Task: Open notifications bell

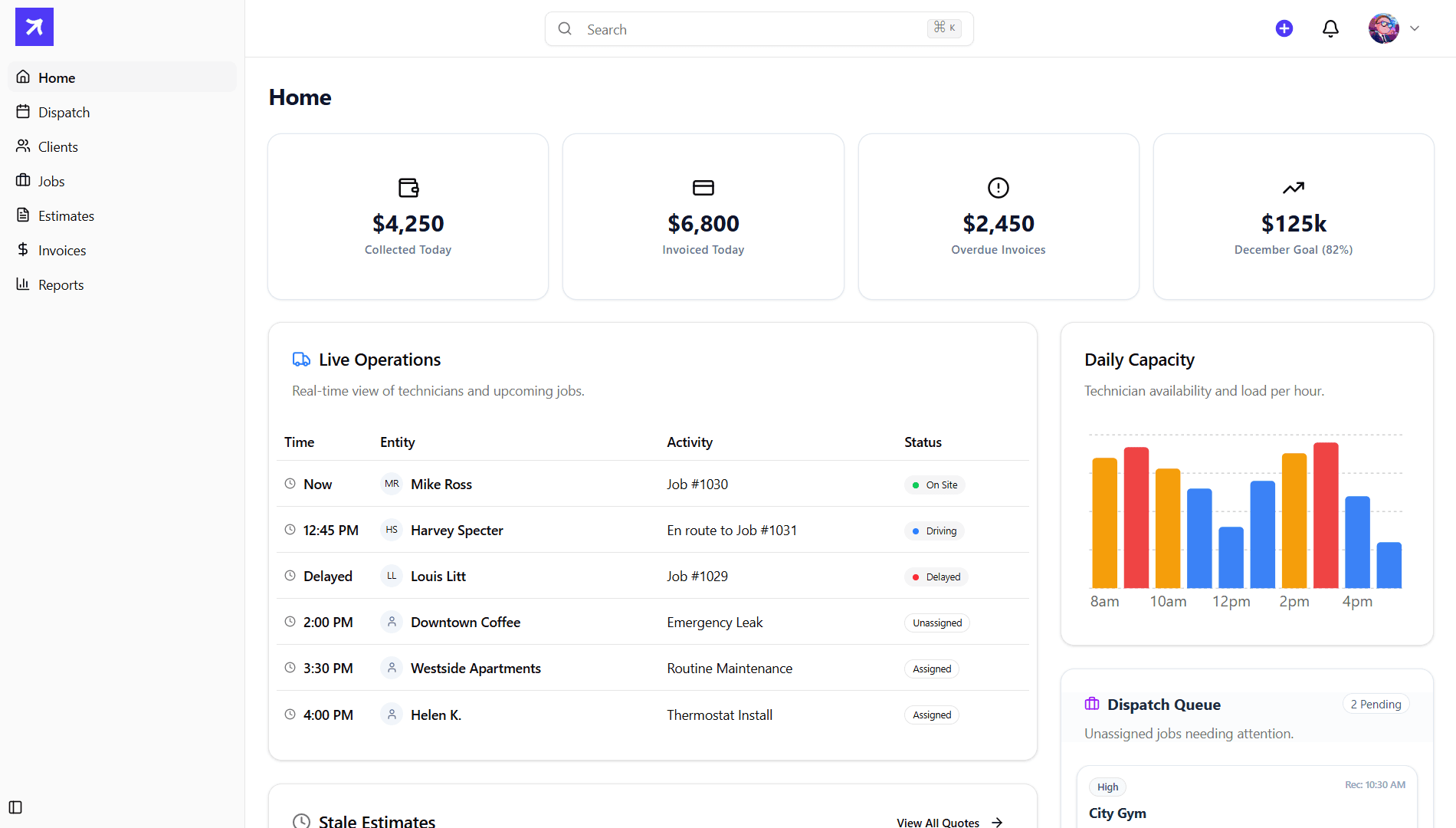Action: pos(1330,29)
